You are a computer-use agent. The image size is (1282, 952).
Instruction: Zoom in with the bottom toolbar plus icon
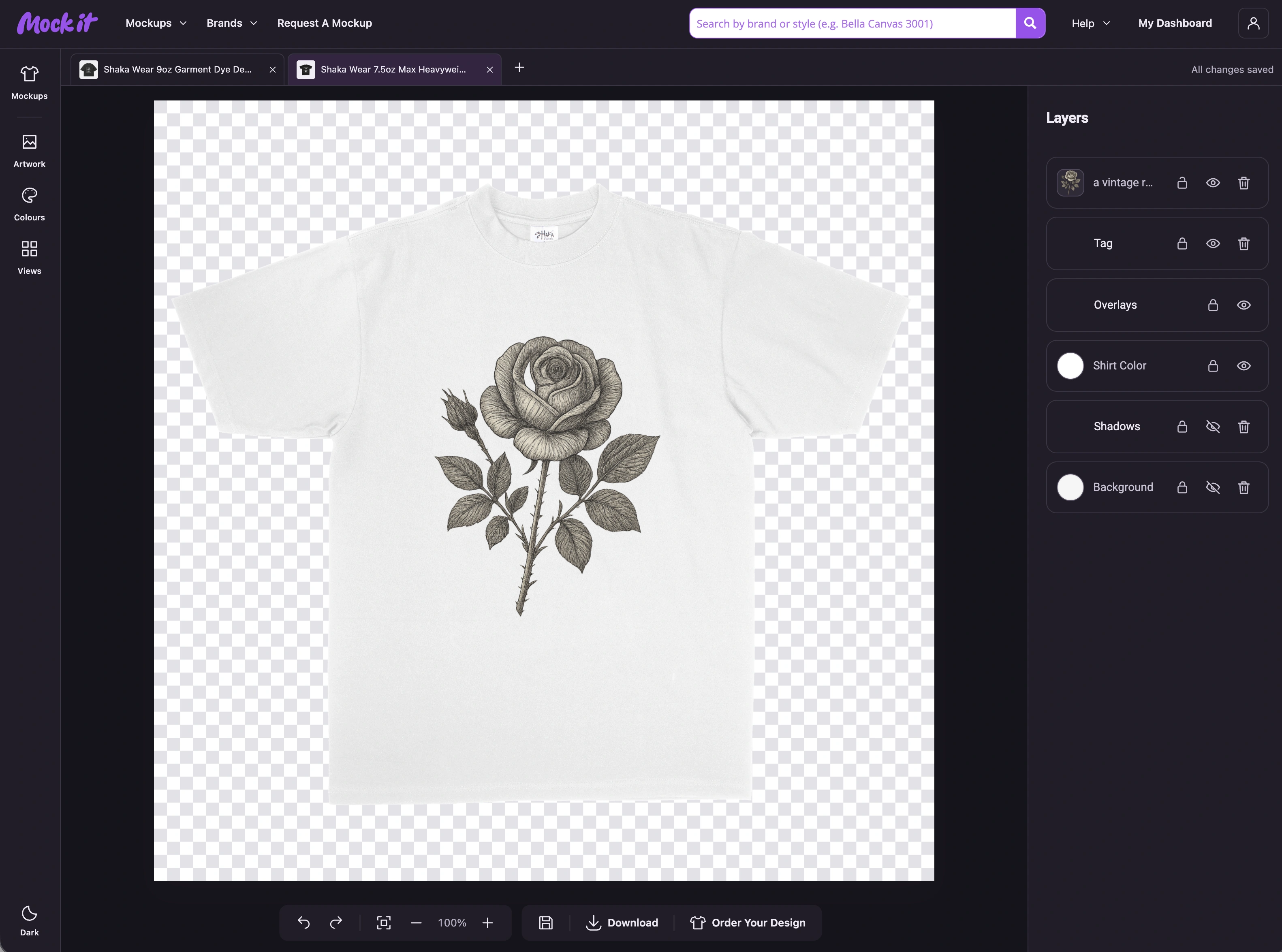[488, 922]
